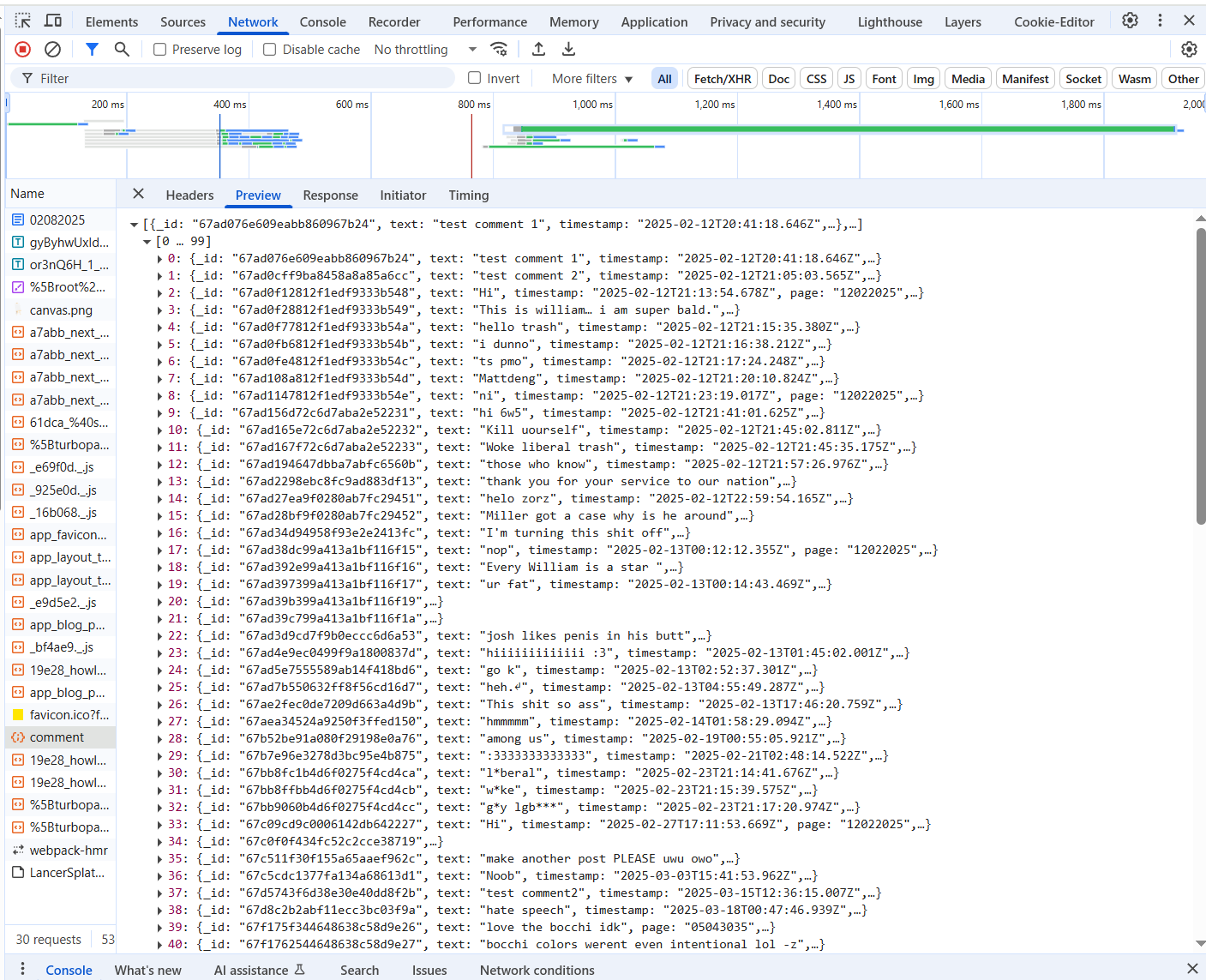This screenshot has width=1206, height=980.
Task: Toggle the Invert filter checkbox
Action: pyautogui.click(x=474, y=78)
